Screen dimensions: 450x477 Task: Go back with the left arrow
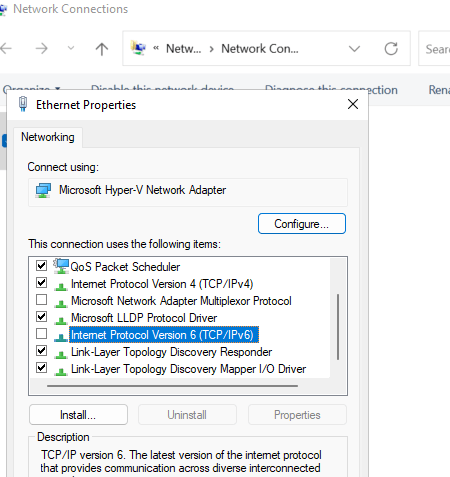point(6,49)
